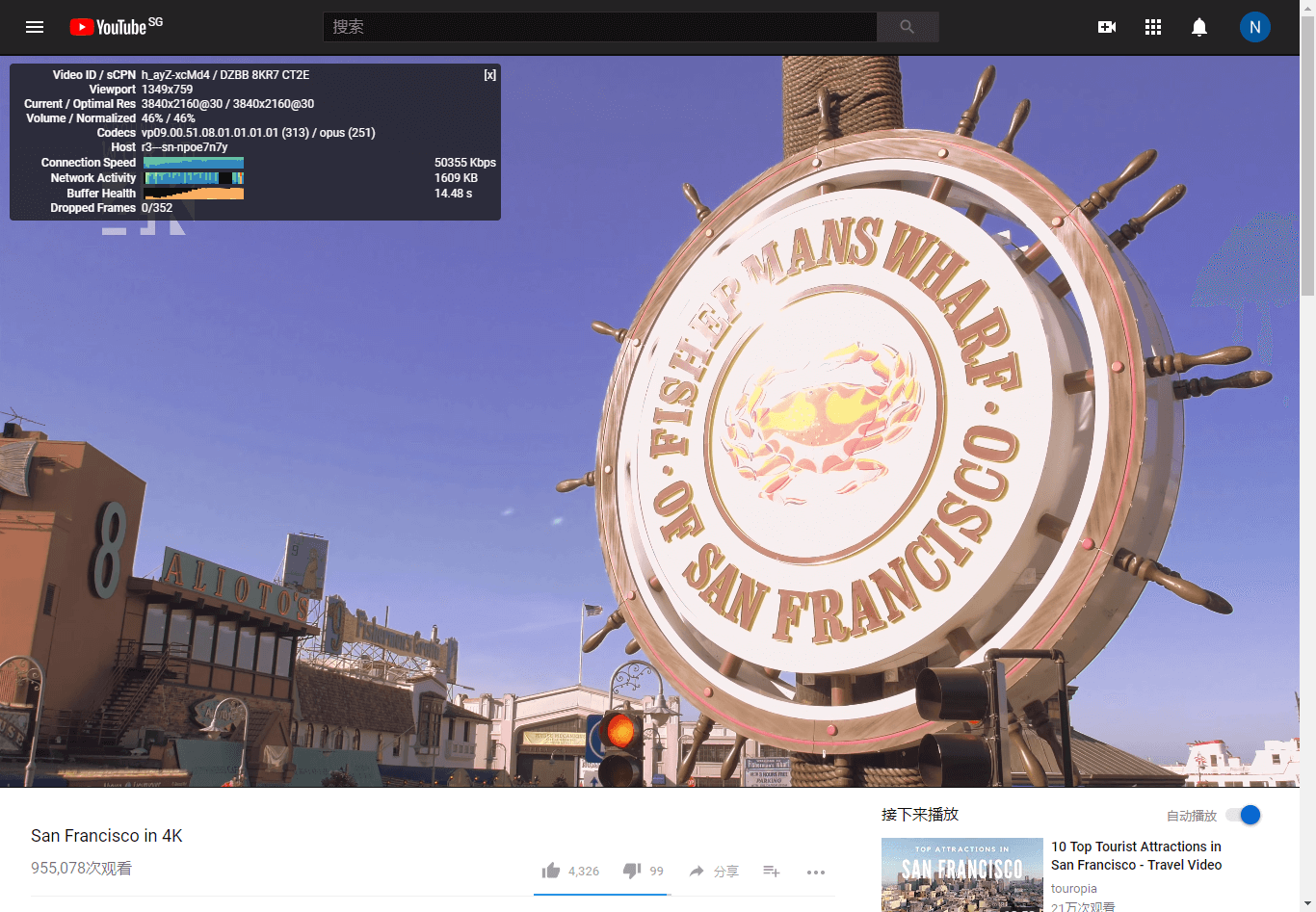Viewport: 1316px width, 912px height.
Task: Save video to playlist icon
Action: point(772,871)
